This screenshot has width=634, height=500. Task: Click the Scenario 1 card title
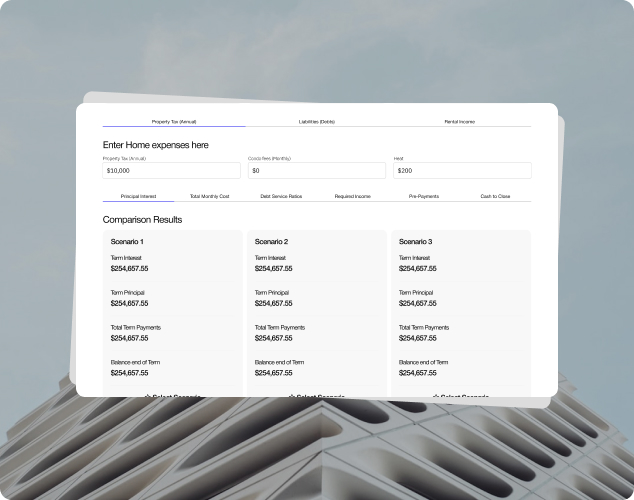click(127, 242)
